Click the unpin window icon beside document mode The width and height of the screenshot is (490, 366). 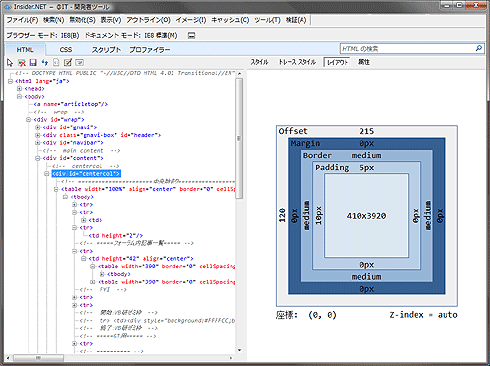point(191,35)
